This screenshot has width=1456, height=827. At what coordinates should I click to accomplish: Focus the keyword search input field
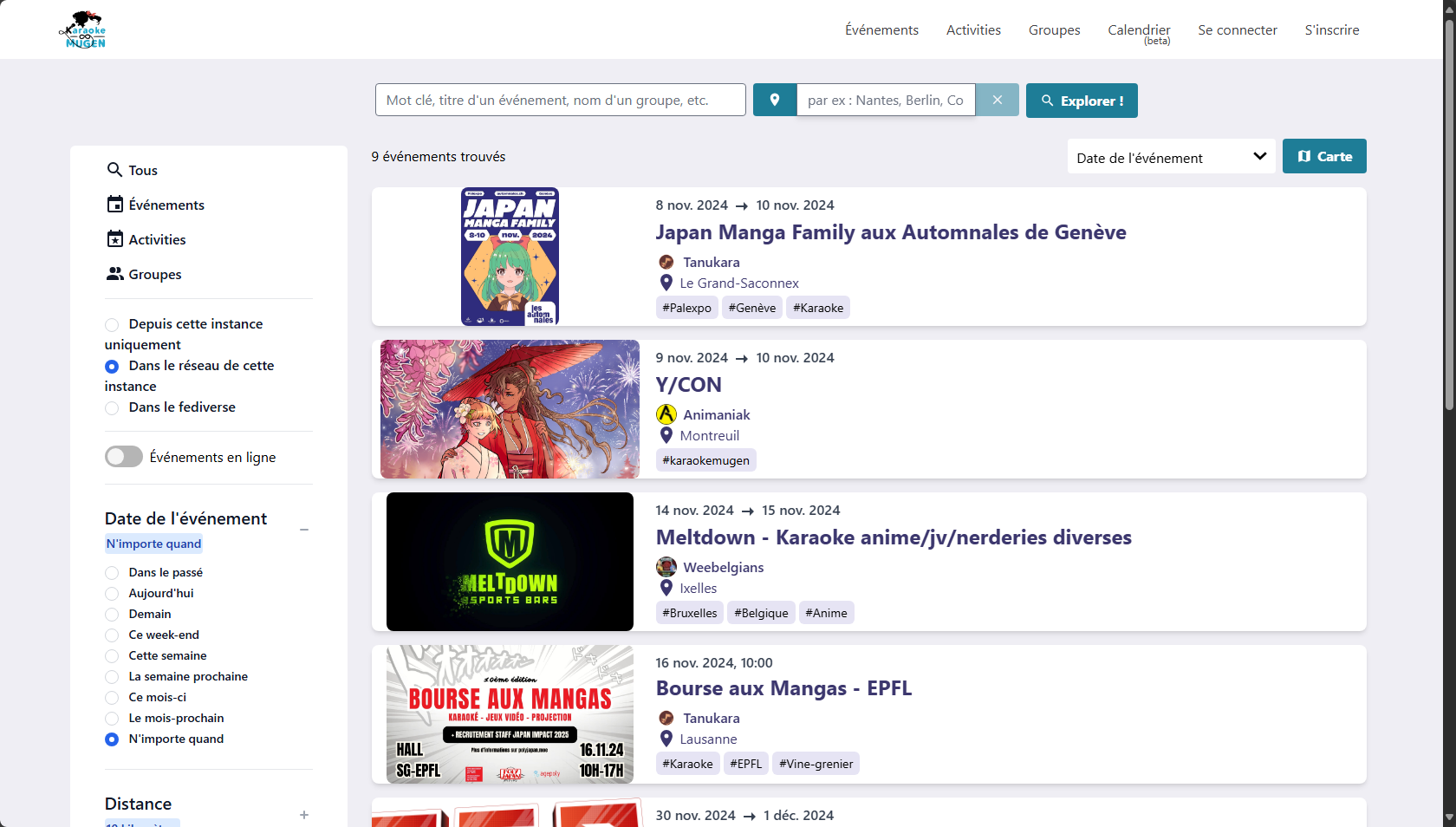561,100
